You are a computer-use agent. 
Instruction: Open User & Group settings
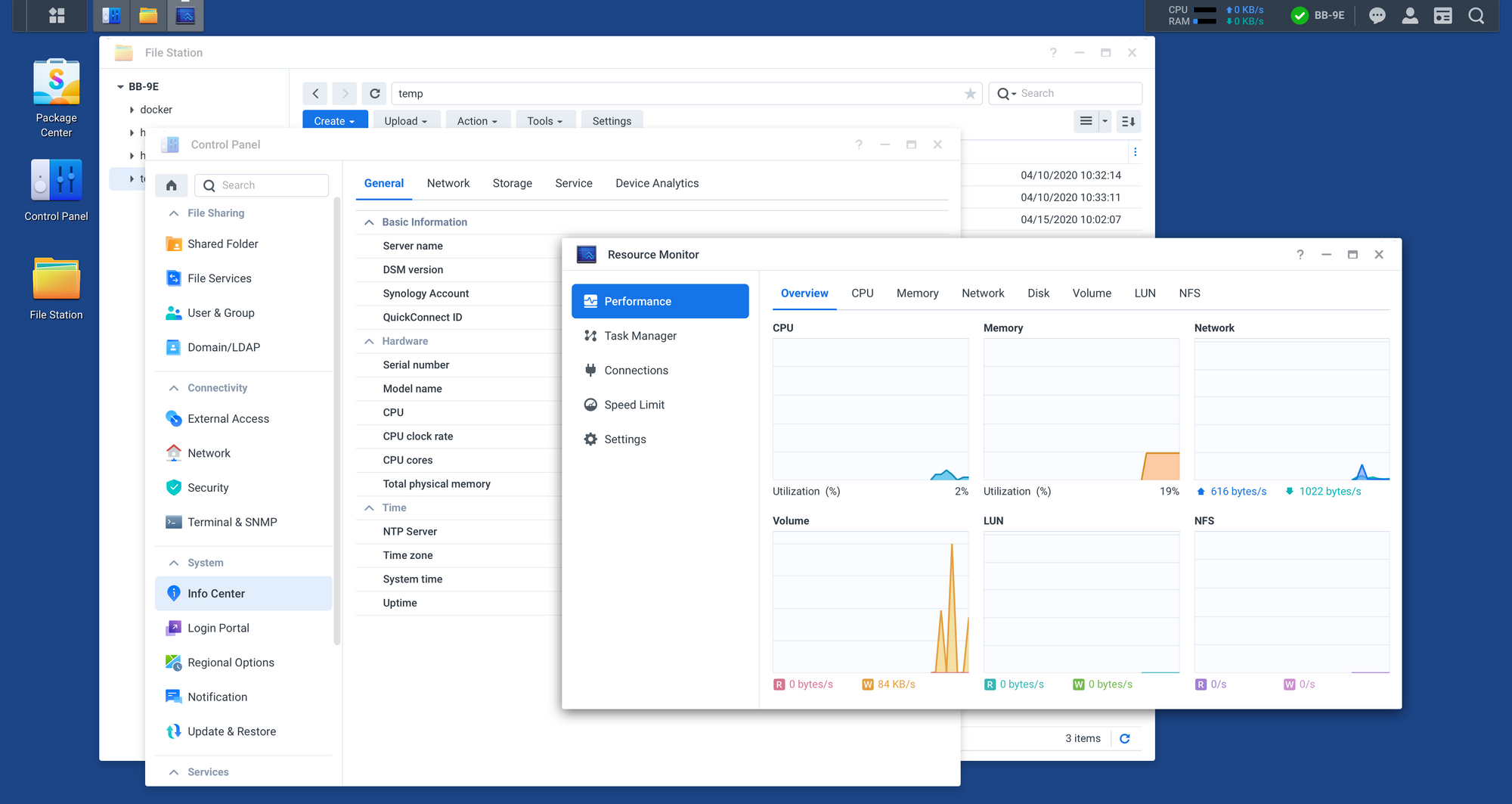(x=243, y=312)
